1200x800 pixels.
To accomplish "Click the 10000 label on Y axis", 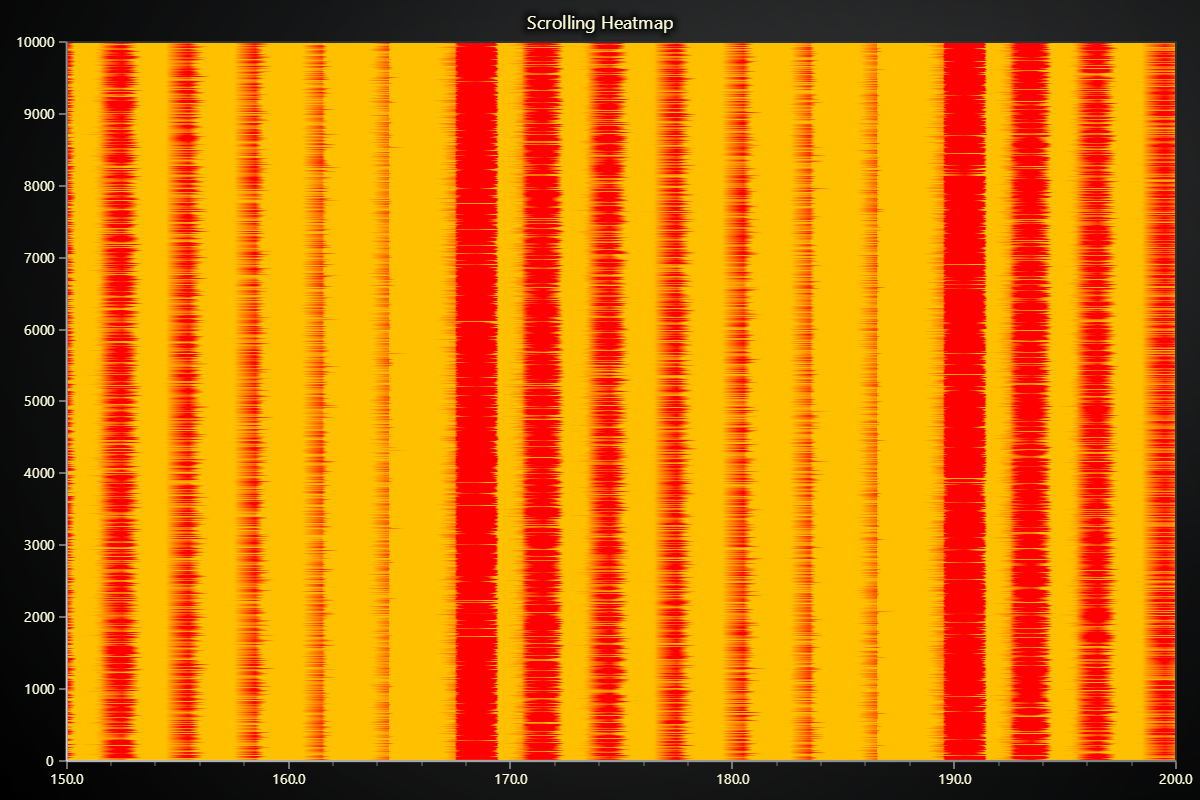I will tap(35, 42).
